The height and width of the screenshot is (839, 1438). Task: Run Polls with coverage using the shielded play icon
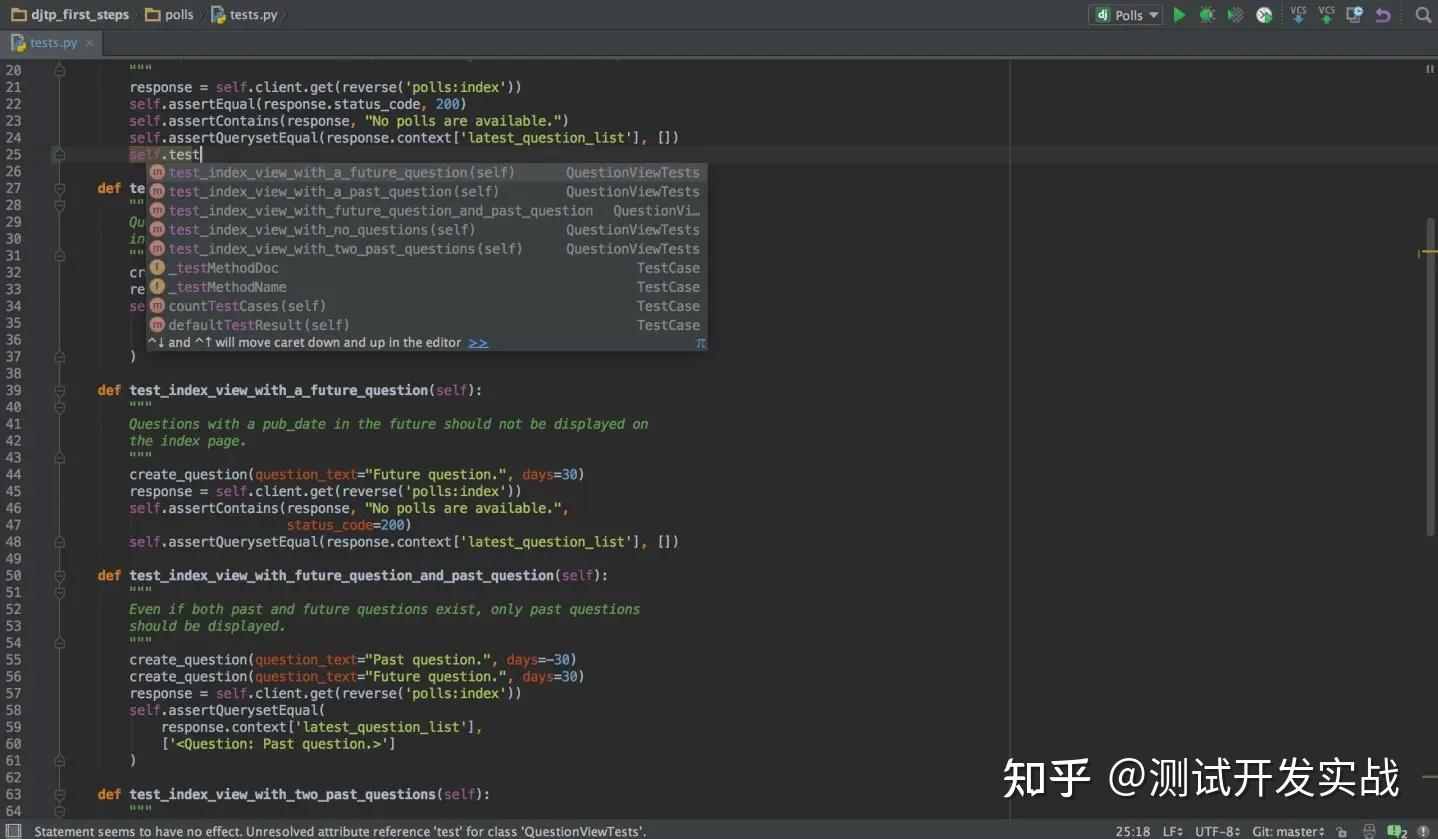[x=1235, y=15]
